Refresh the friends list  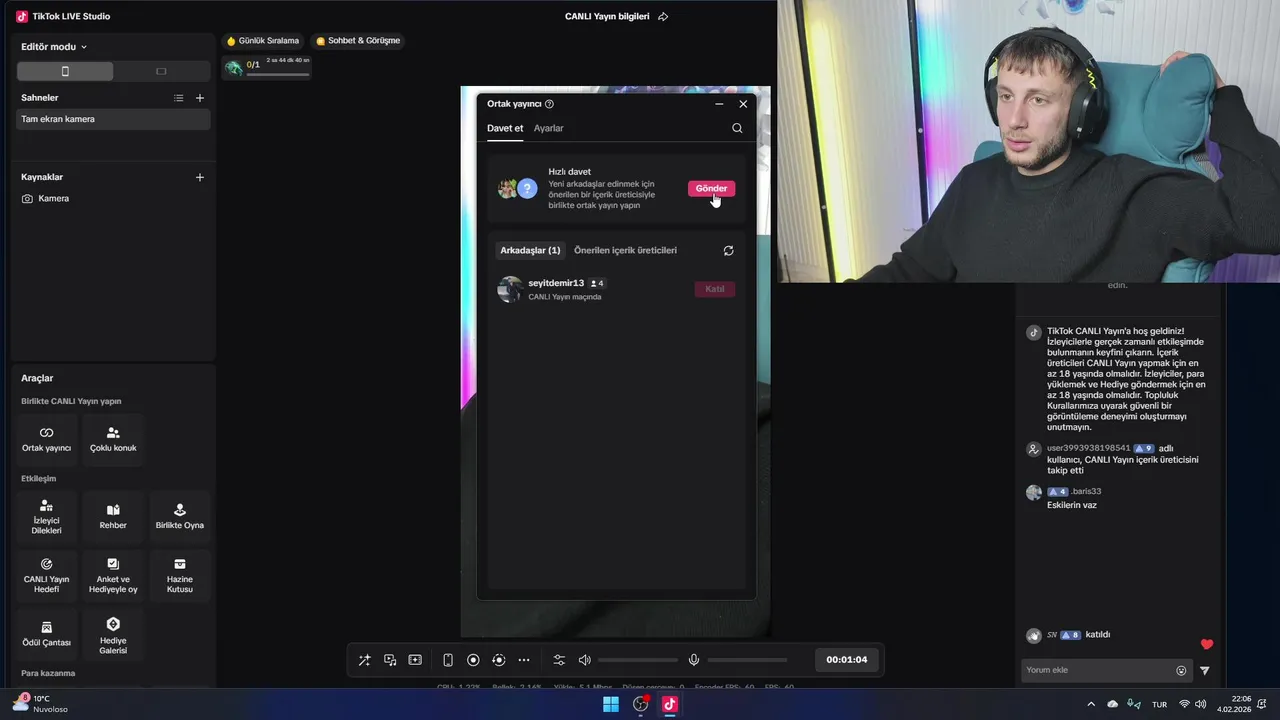(728, 250)
